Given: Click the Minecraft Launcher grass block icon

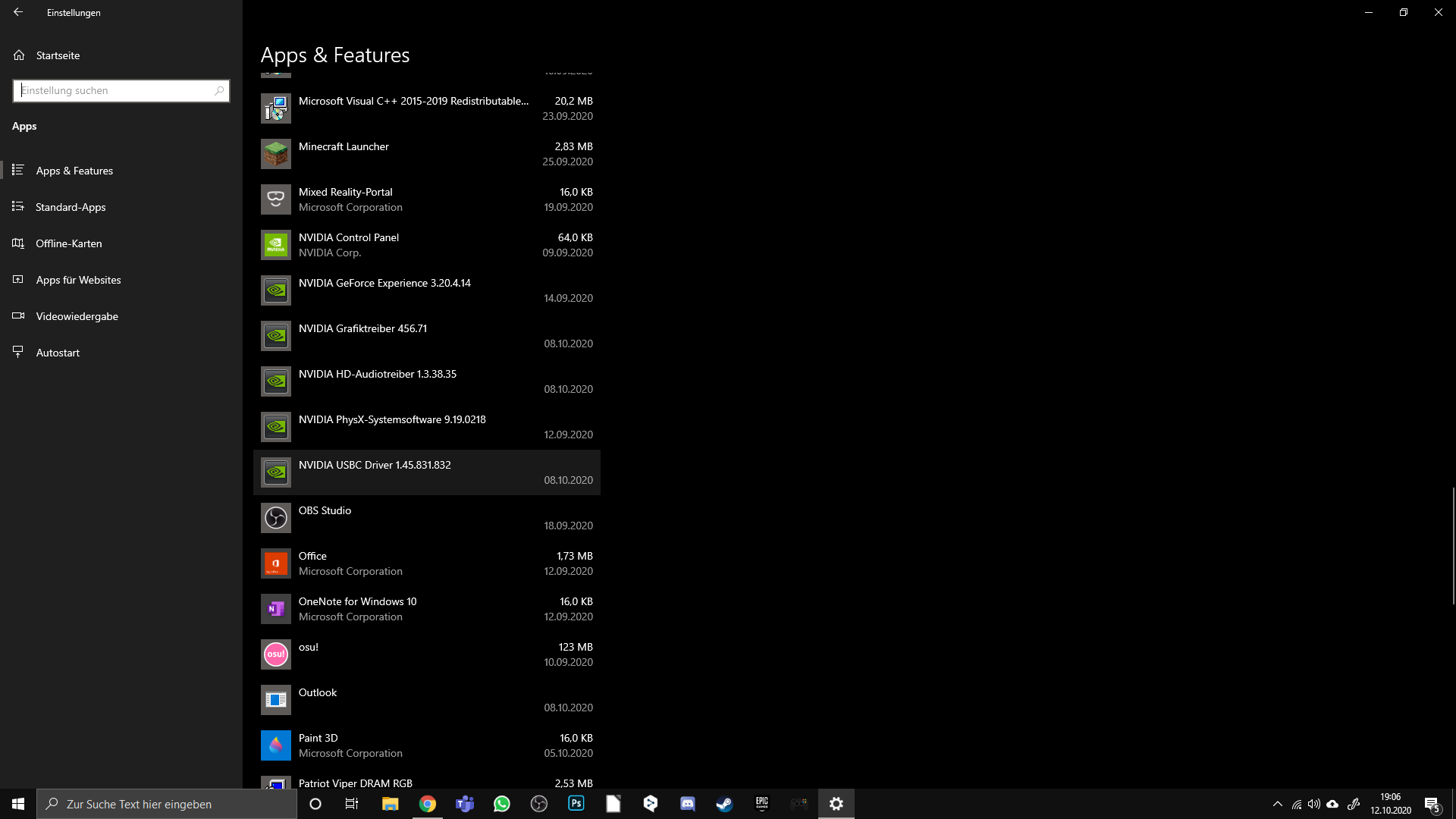Looking at the screenshot, I should [x=275, y=154].
